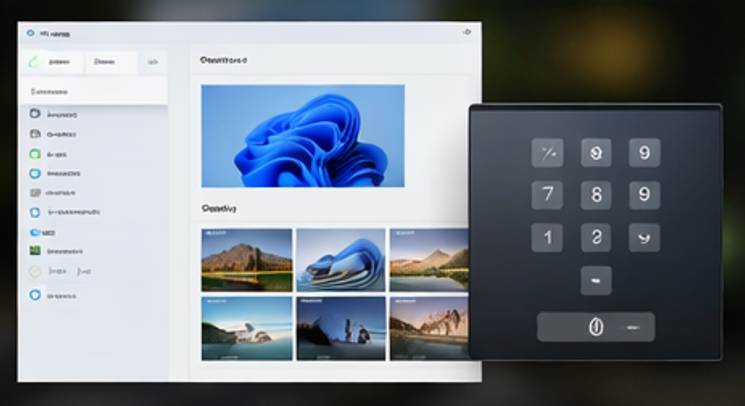Click the app icon in the title bar

(x=30, y=33)
